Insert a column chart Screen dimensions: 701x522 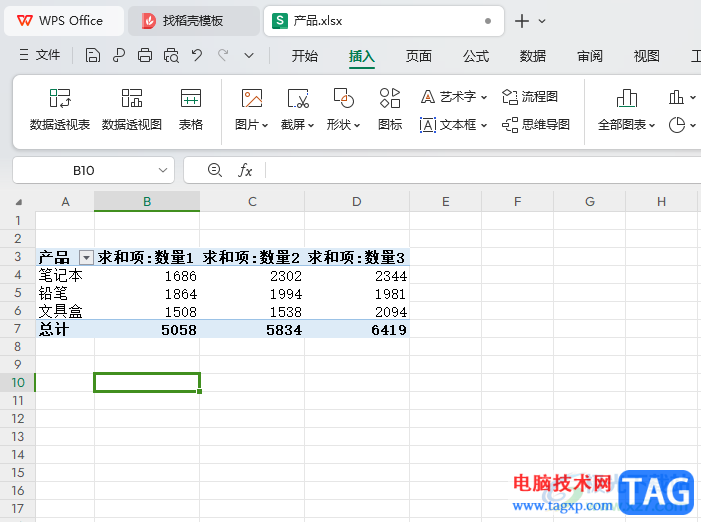click(676, 97)
